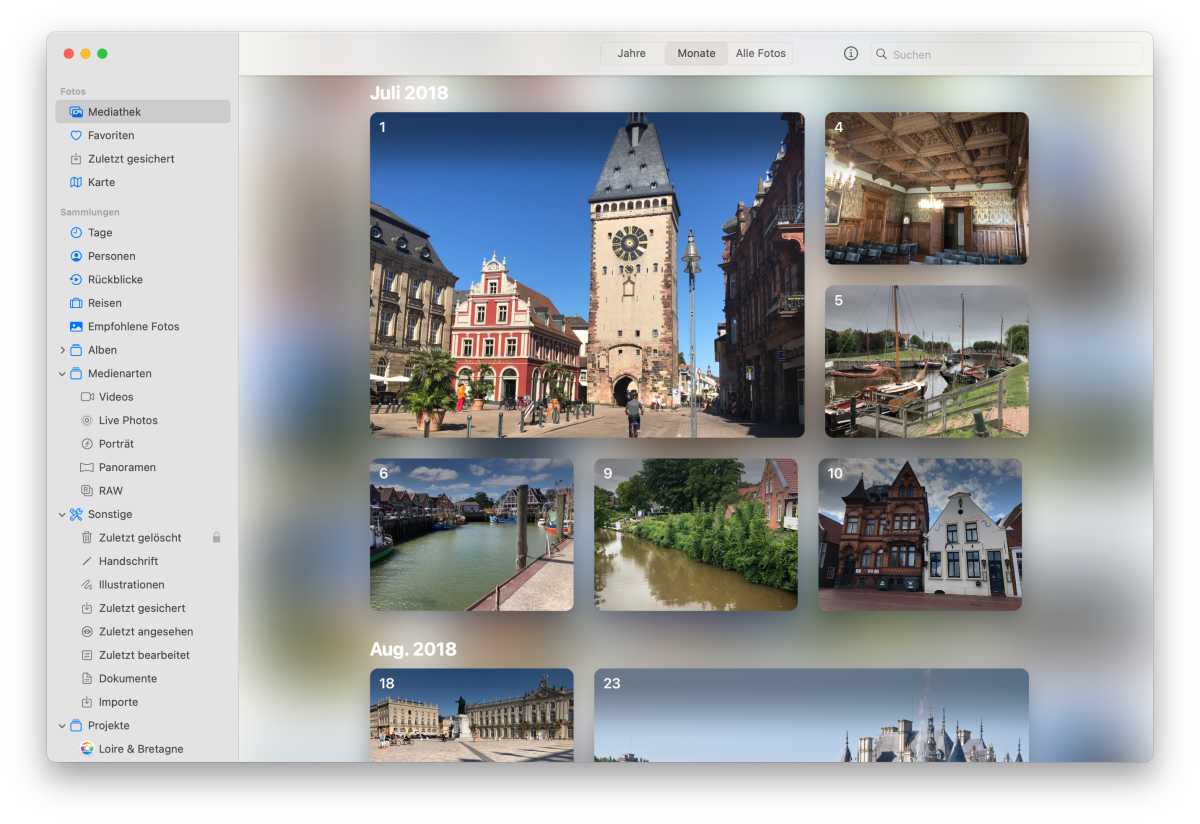This screenshot has width=1200, height=824.
Task: Select the Monate view tab
Action: tap(696, 53)
